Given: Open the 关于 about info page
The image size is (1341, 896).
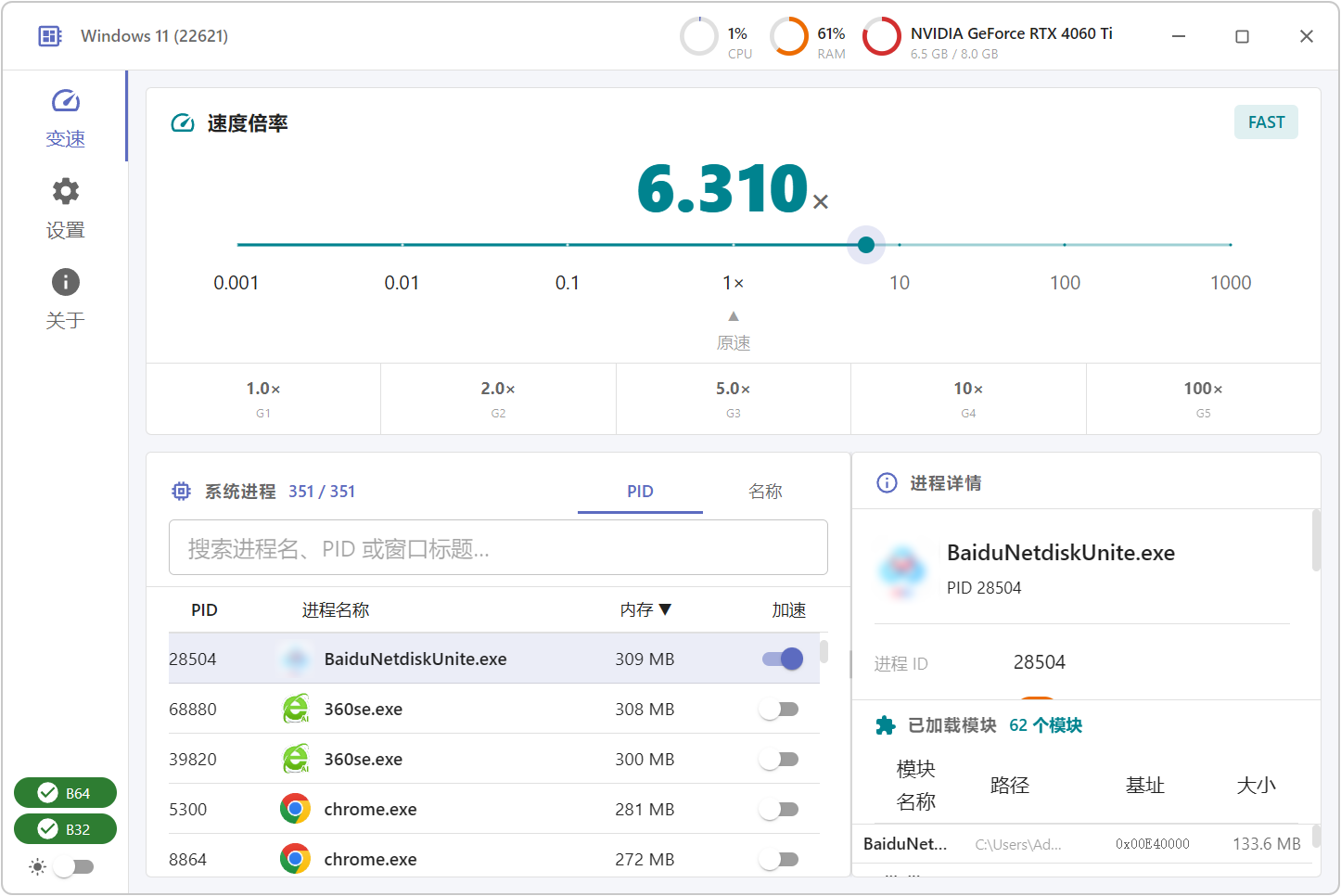Looking at the screenshot, I should click(x=65, y=300).
